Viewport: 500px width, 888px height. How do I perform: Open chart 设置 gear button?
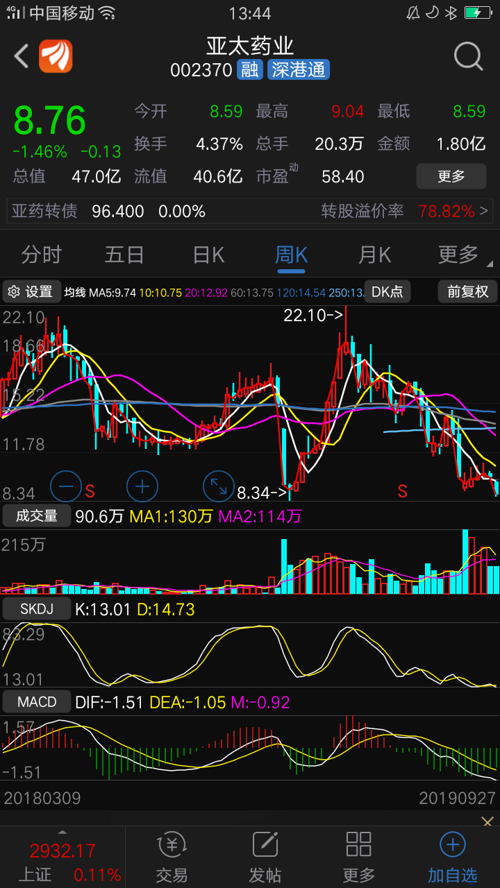[31, 292]
